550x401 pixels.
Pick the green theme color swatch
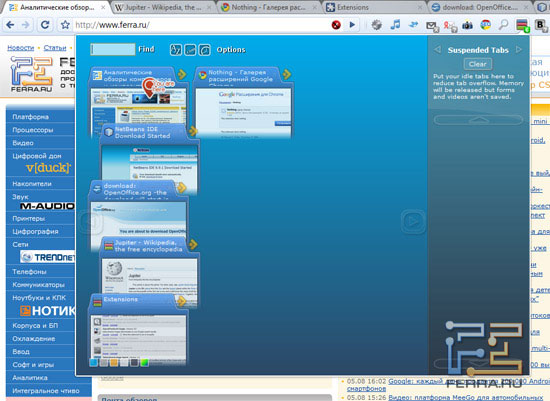145,362
